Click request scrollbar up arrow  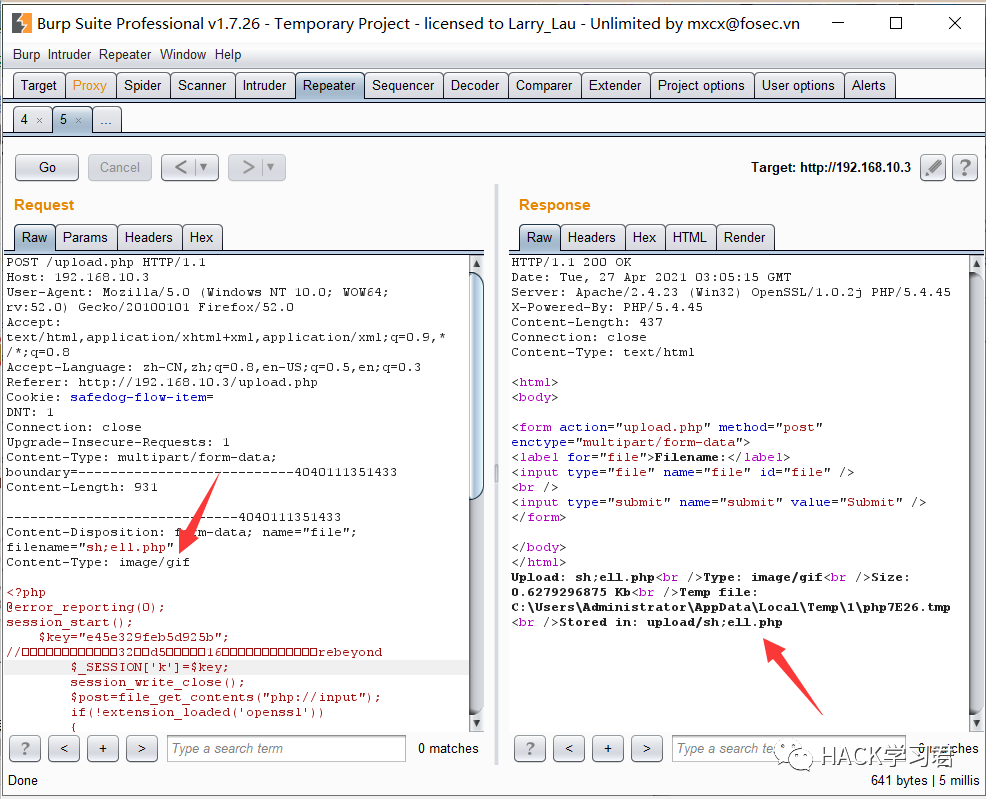pos(477,263)
